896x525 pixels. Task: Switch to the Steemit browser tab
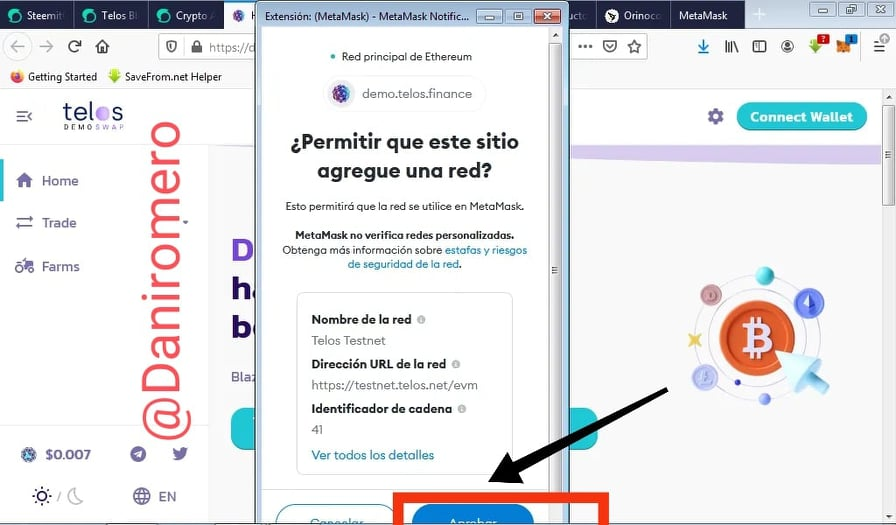37,15
